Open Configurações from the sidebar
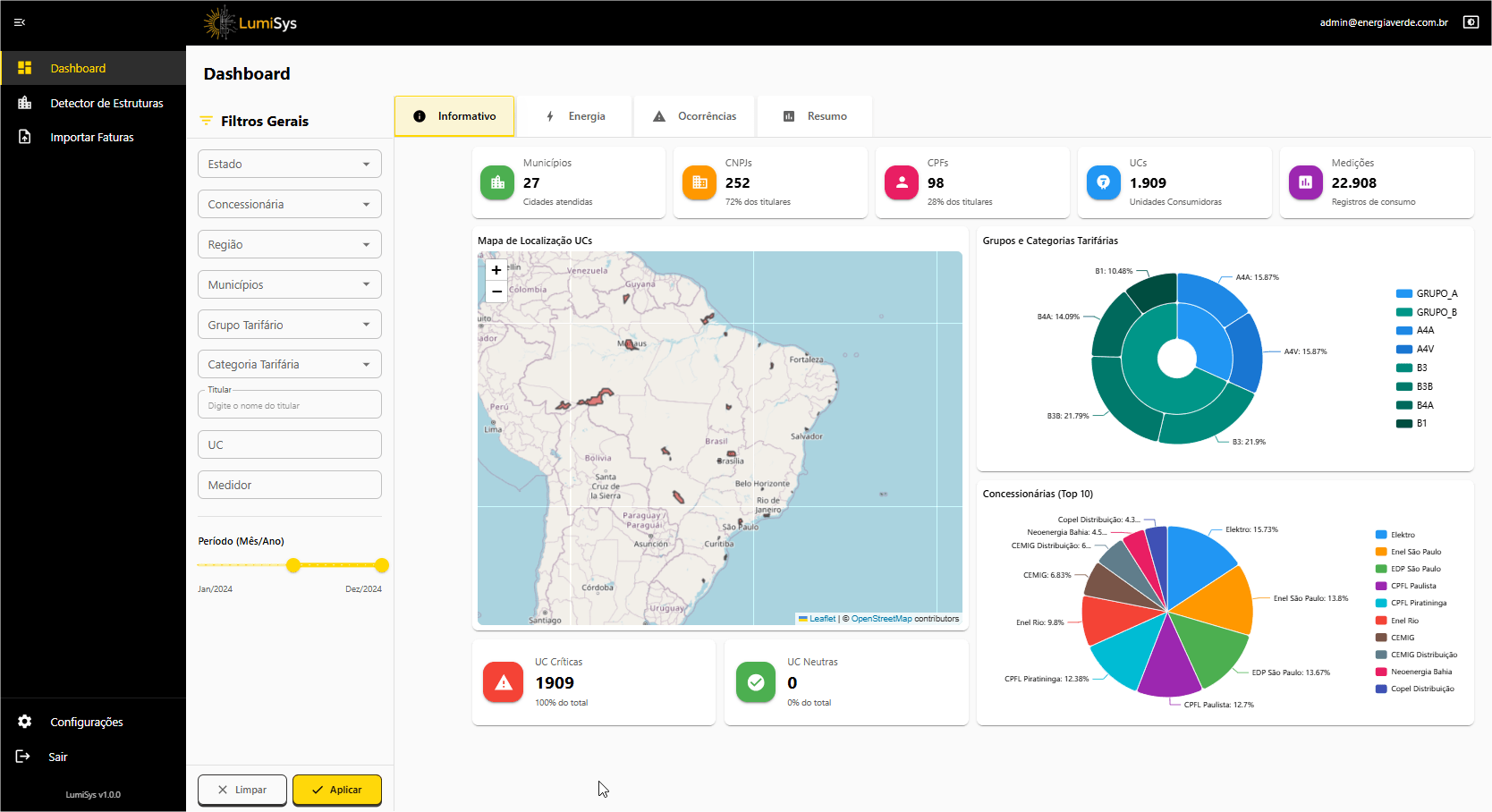Screen dimensions: 1492x812 coord(86,722)
